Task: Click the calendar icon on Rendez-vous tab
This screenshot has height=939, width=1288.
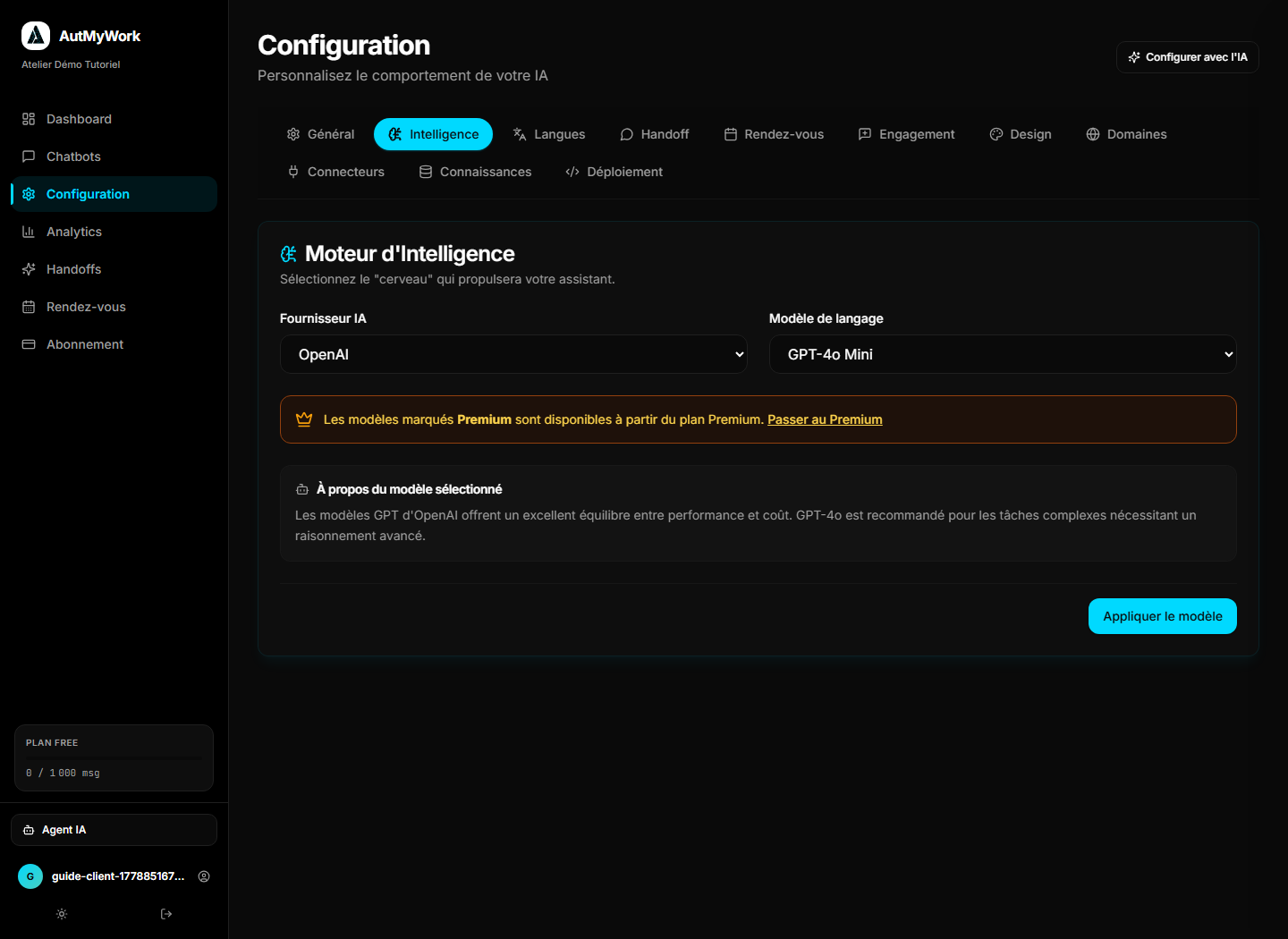Action: (731, 134)
